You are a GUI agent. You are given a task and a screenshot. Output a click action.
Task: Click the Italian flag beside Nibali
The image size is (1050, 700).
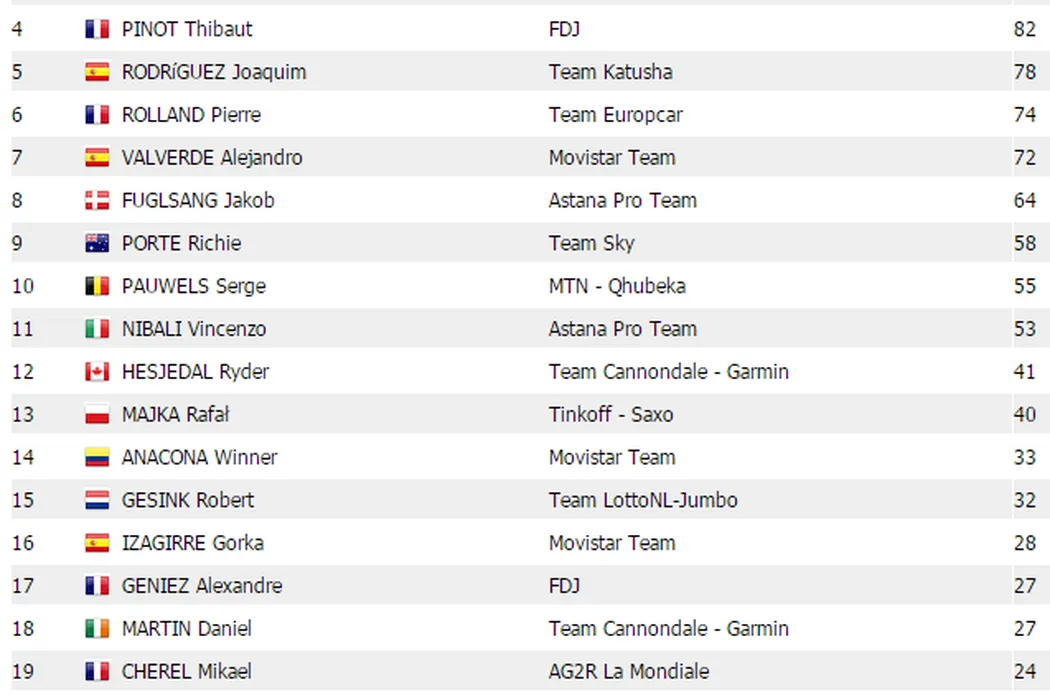(x=97, y=330)
